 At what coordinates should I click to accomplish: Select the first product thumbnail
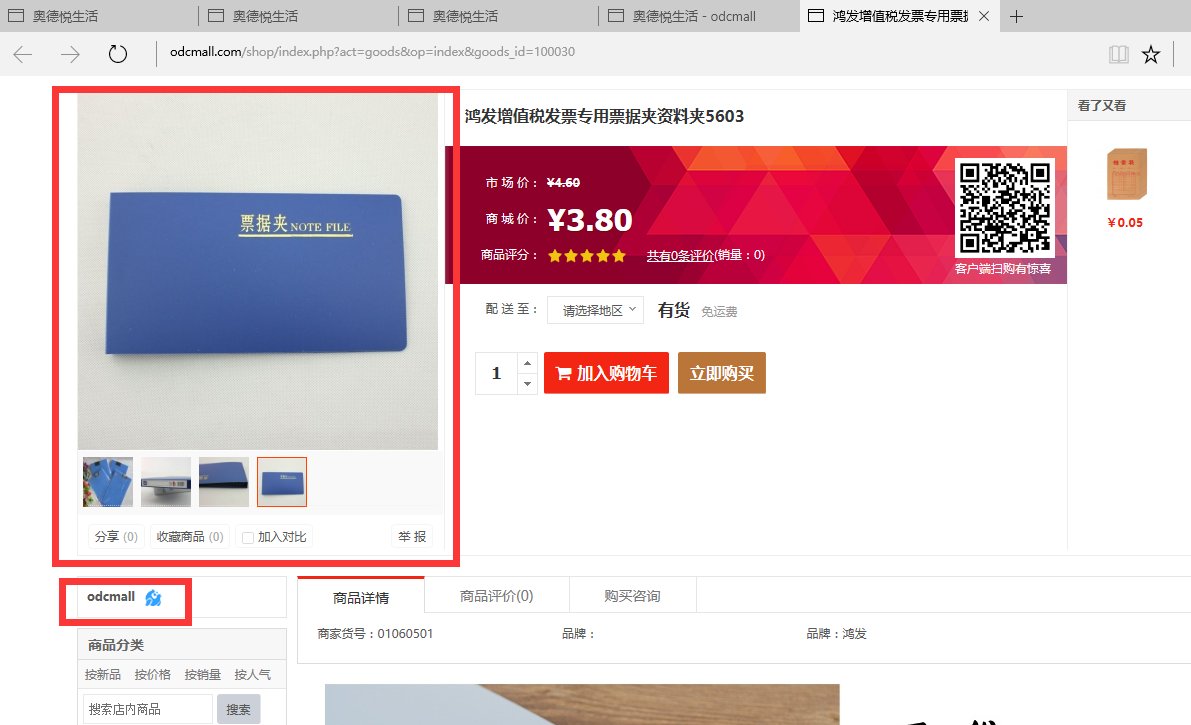108,482
